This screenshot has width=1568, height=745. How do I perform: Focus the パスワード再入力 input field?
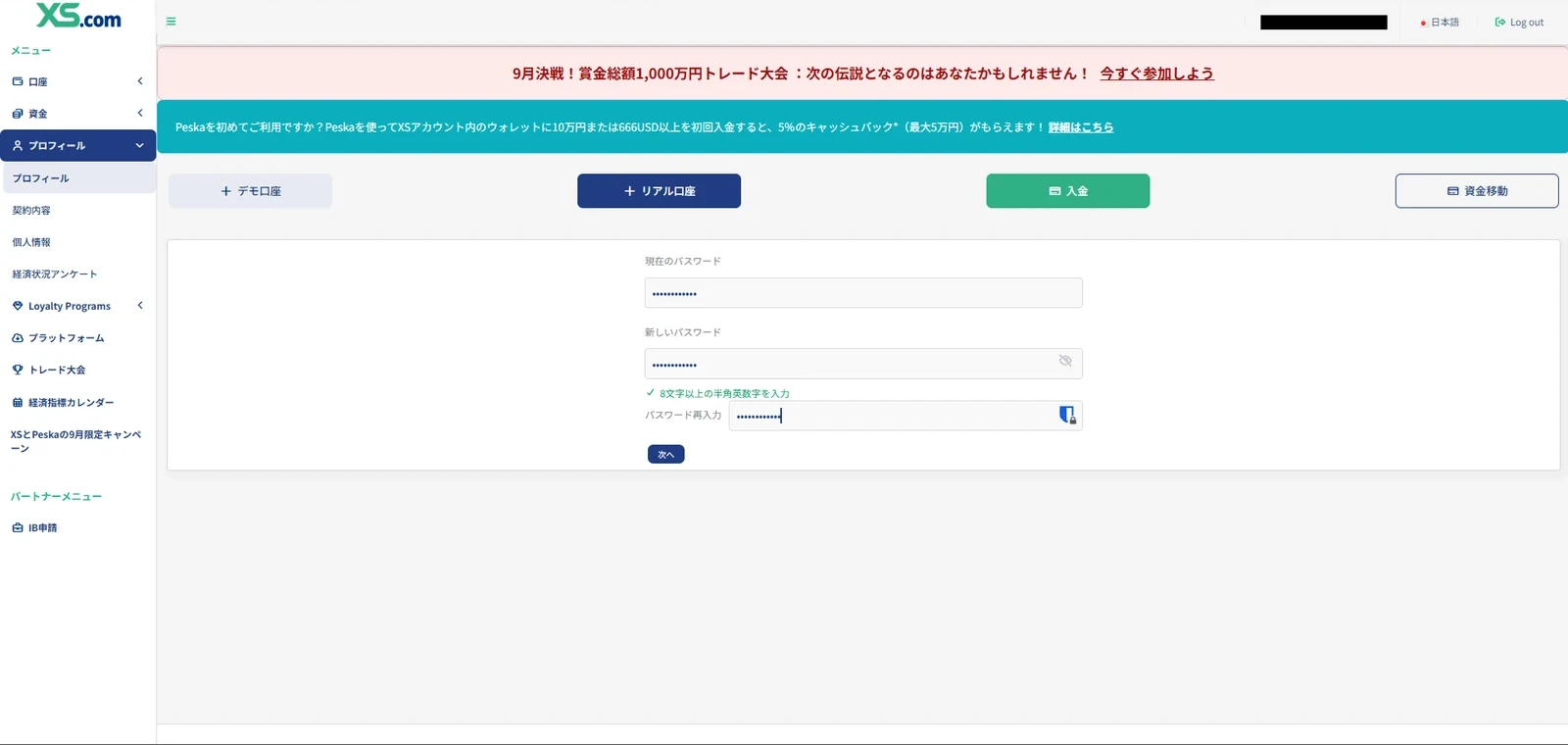(906, 416)
